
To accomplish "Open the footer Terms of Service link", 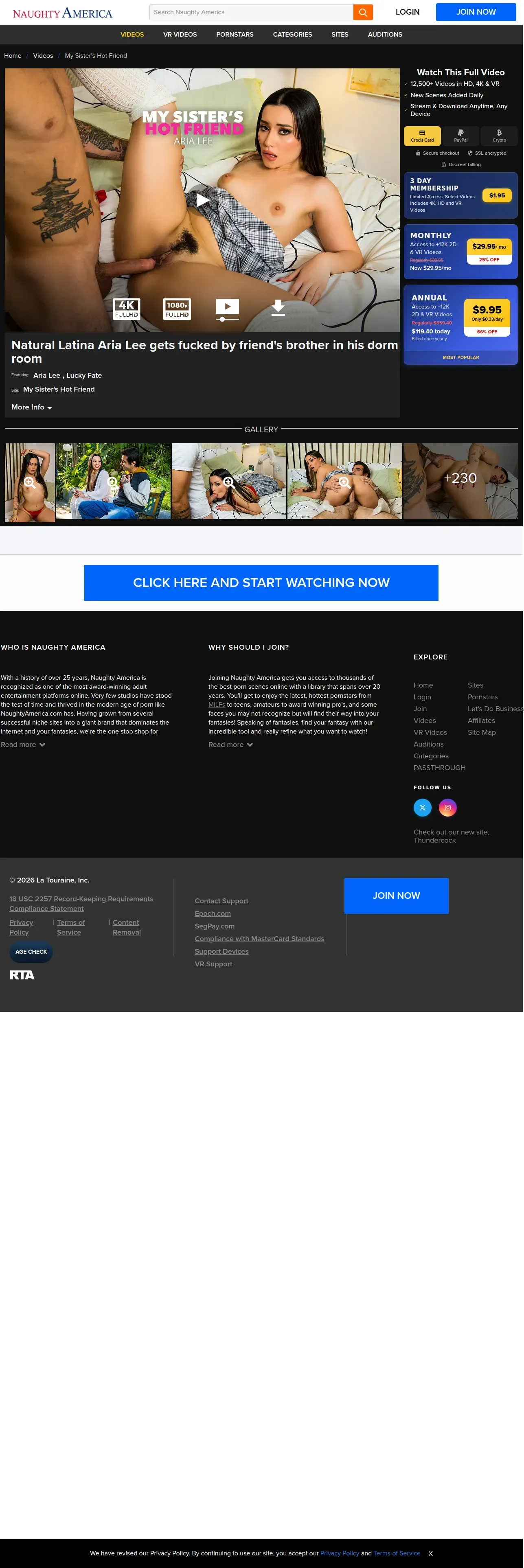I will [x=71, y=928].
